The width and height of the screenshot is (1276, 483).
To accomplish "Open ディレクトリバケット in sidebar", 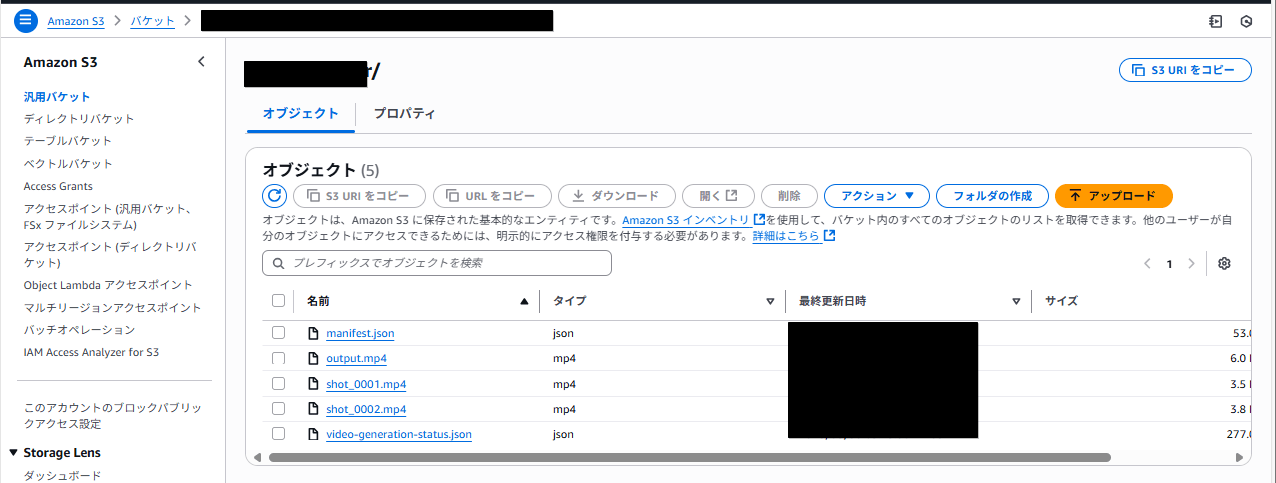I will [x=79, y=119].
